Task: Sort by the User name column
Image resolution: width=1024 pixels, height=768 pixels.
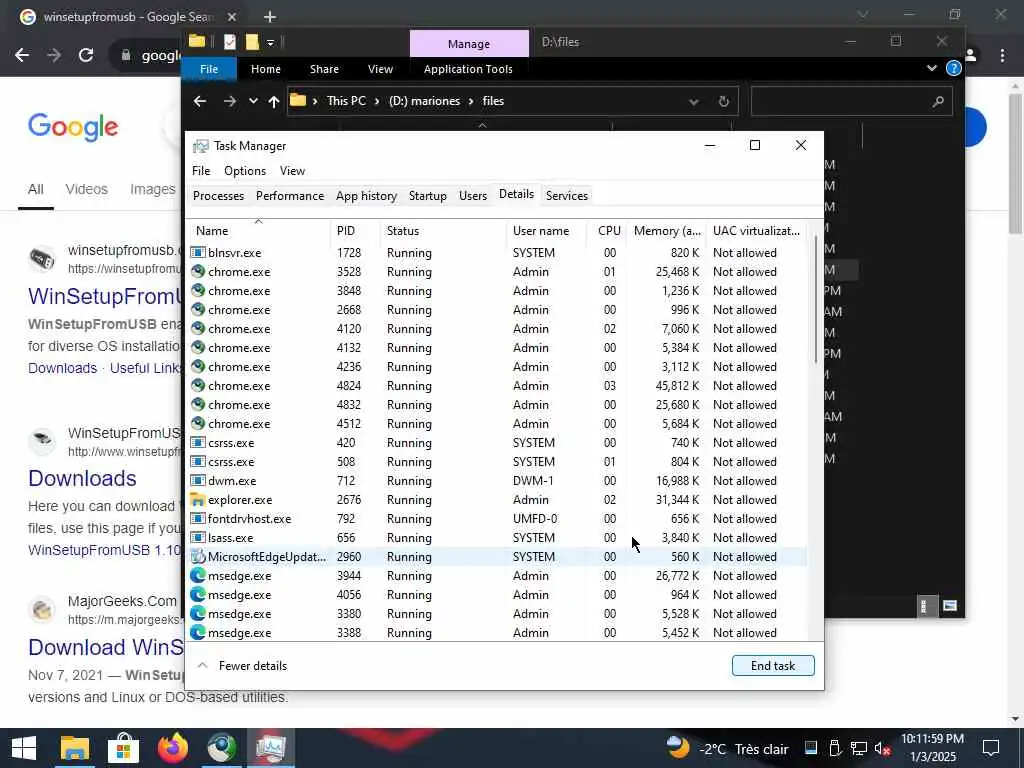Action: pos(547,231)
